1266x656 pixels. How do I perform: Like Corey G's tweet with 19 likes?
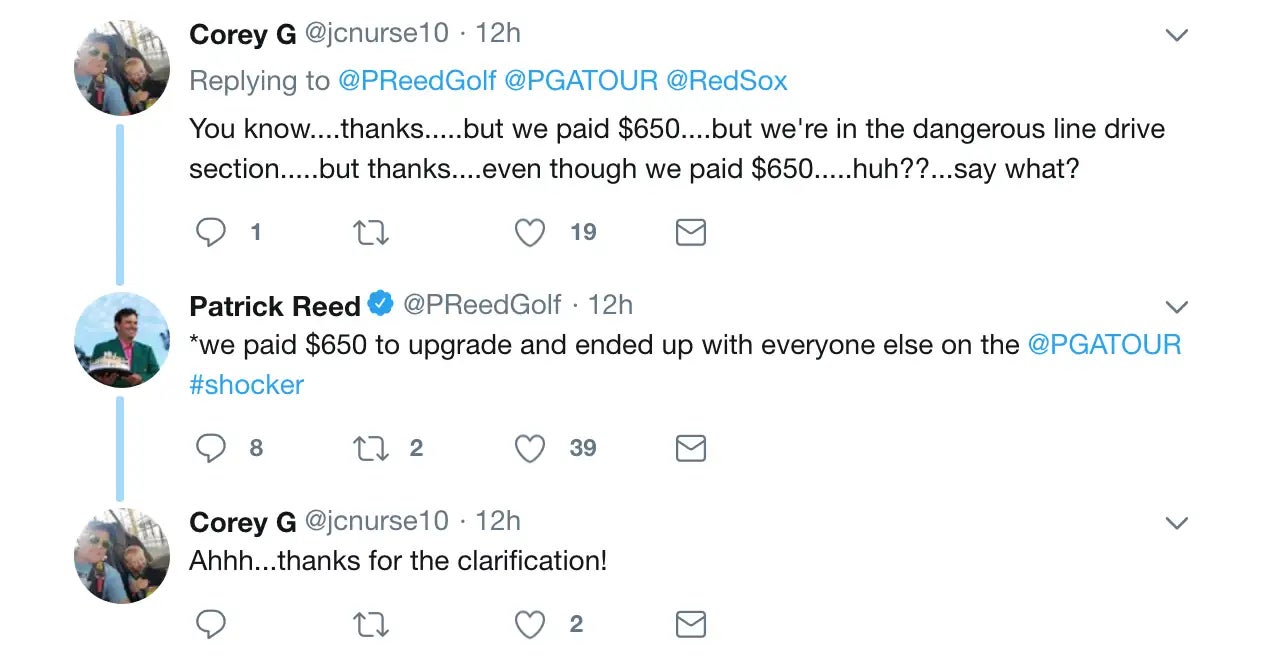(x=530, y=232)
